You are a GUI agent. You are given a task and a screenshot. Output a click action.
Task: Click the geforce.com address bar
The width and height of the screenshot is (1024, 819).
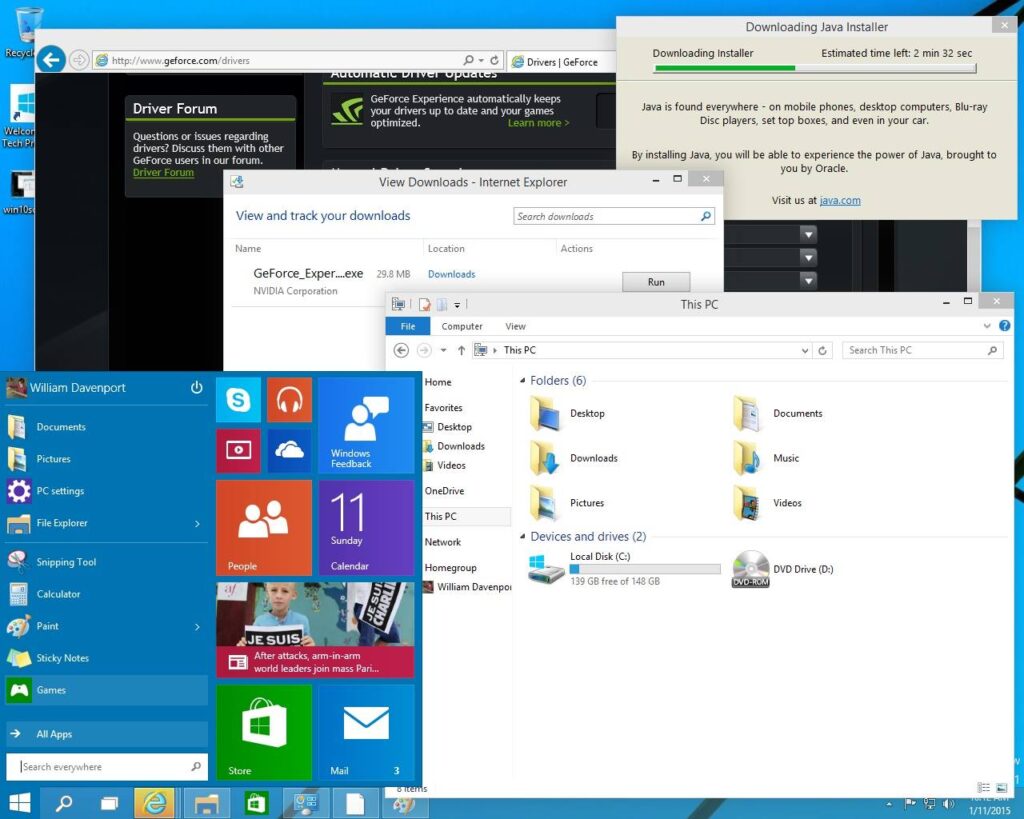click(274, 60)
